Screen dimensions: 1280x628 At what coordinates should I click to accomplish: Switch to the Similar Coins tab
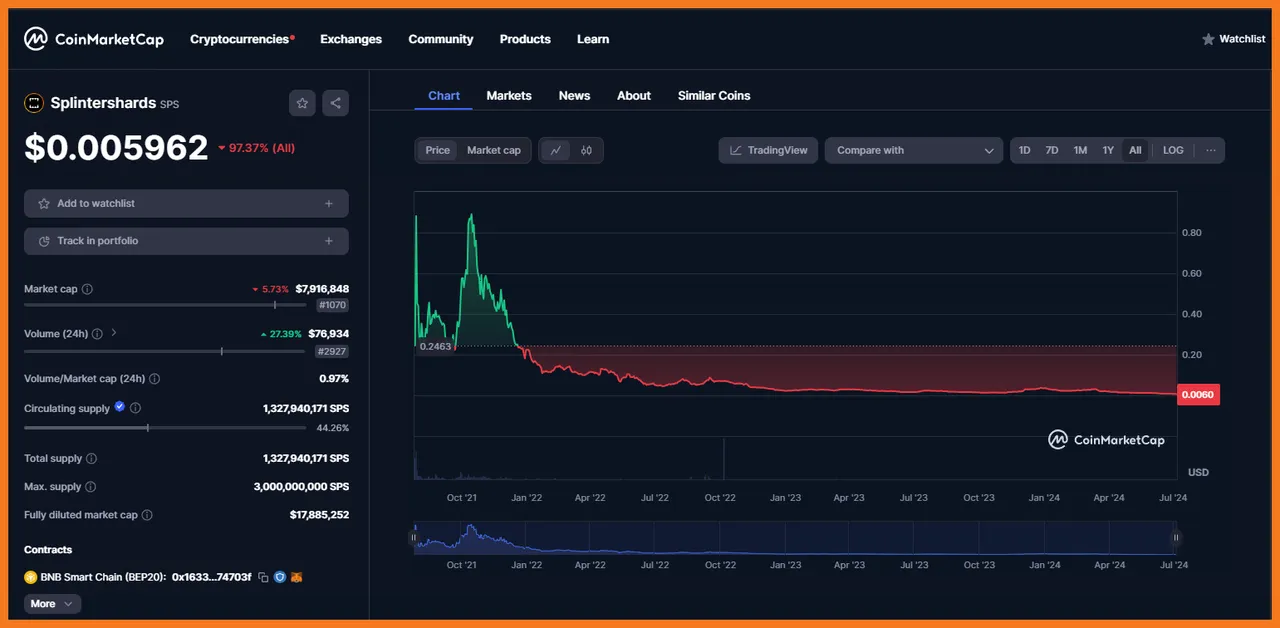714,96
